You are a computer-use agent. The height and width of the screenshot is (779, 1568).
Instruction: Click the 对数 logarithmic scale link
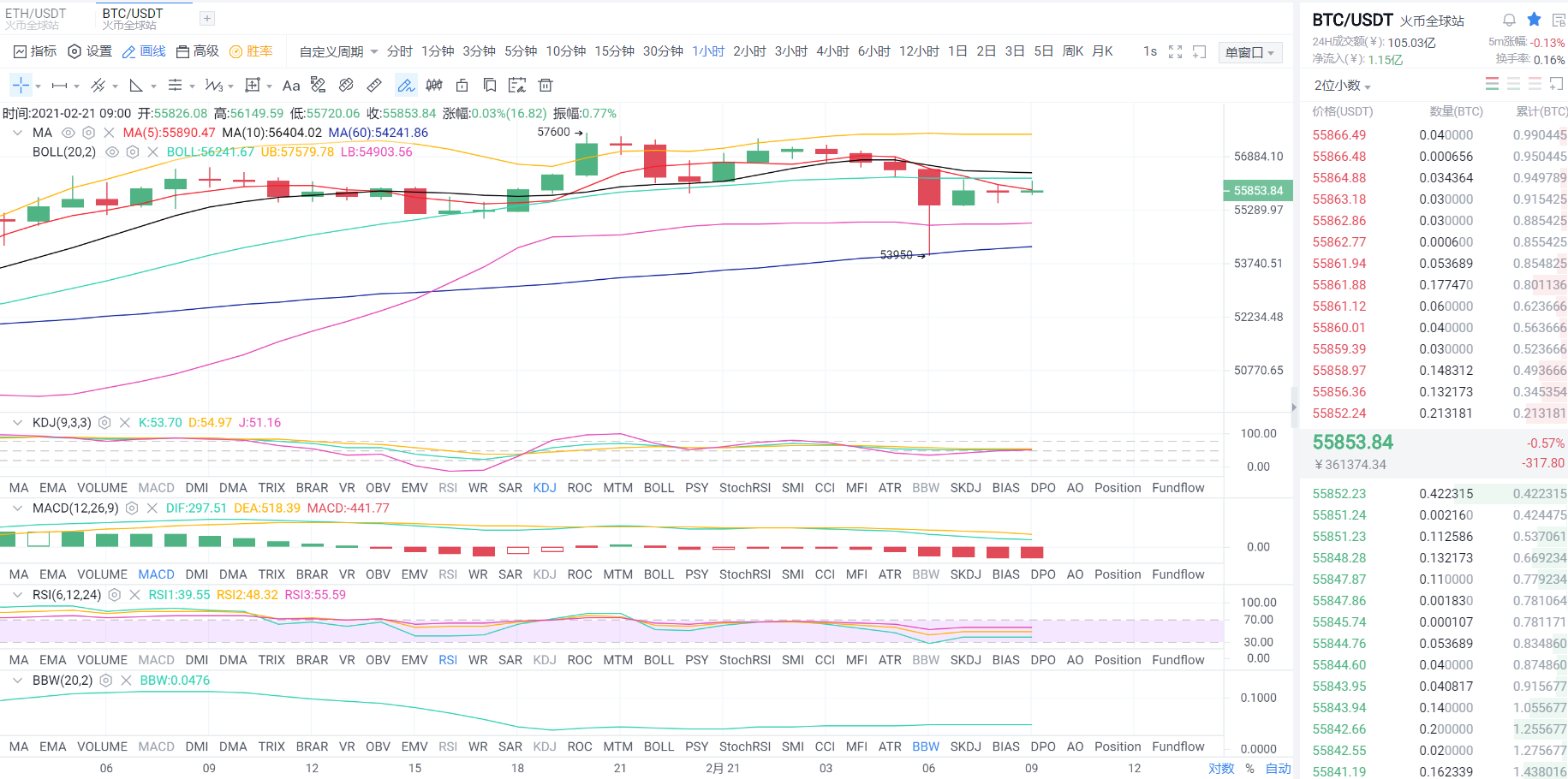[x=1221, y=768]
